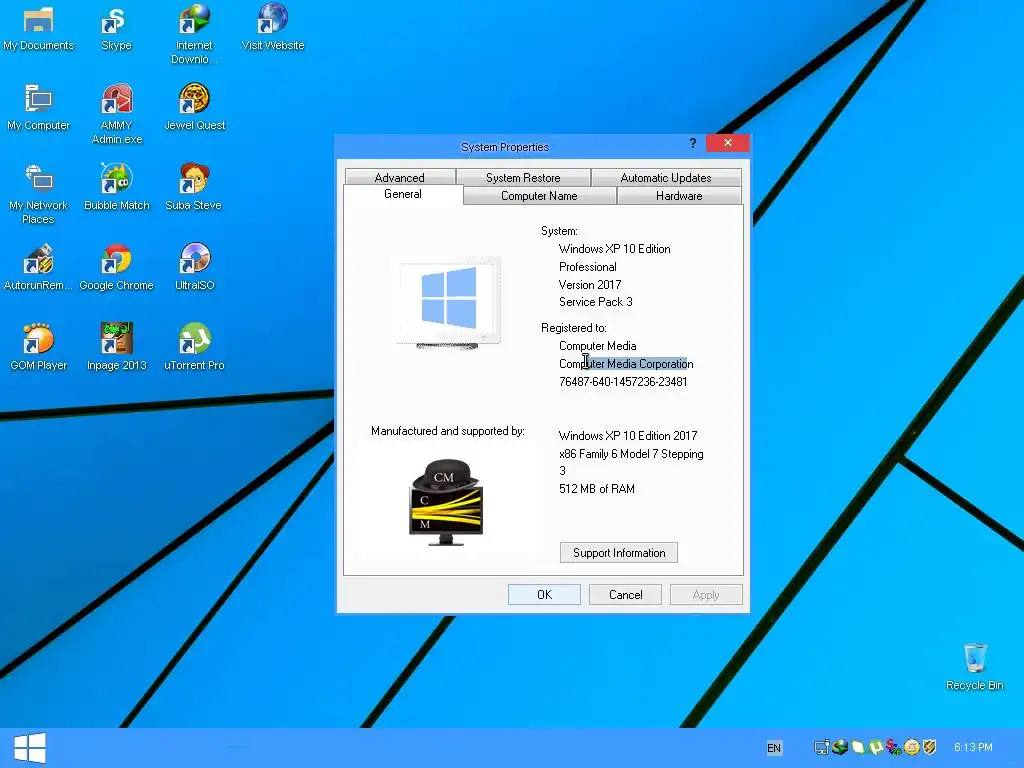Click the 6:13 PM taskbar clock
The width and height of the screenshot is (1024, 768).
pyautogui.click(x=973, y=747)
